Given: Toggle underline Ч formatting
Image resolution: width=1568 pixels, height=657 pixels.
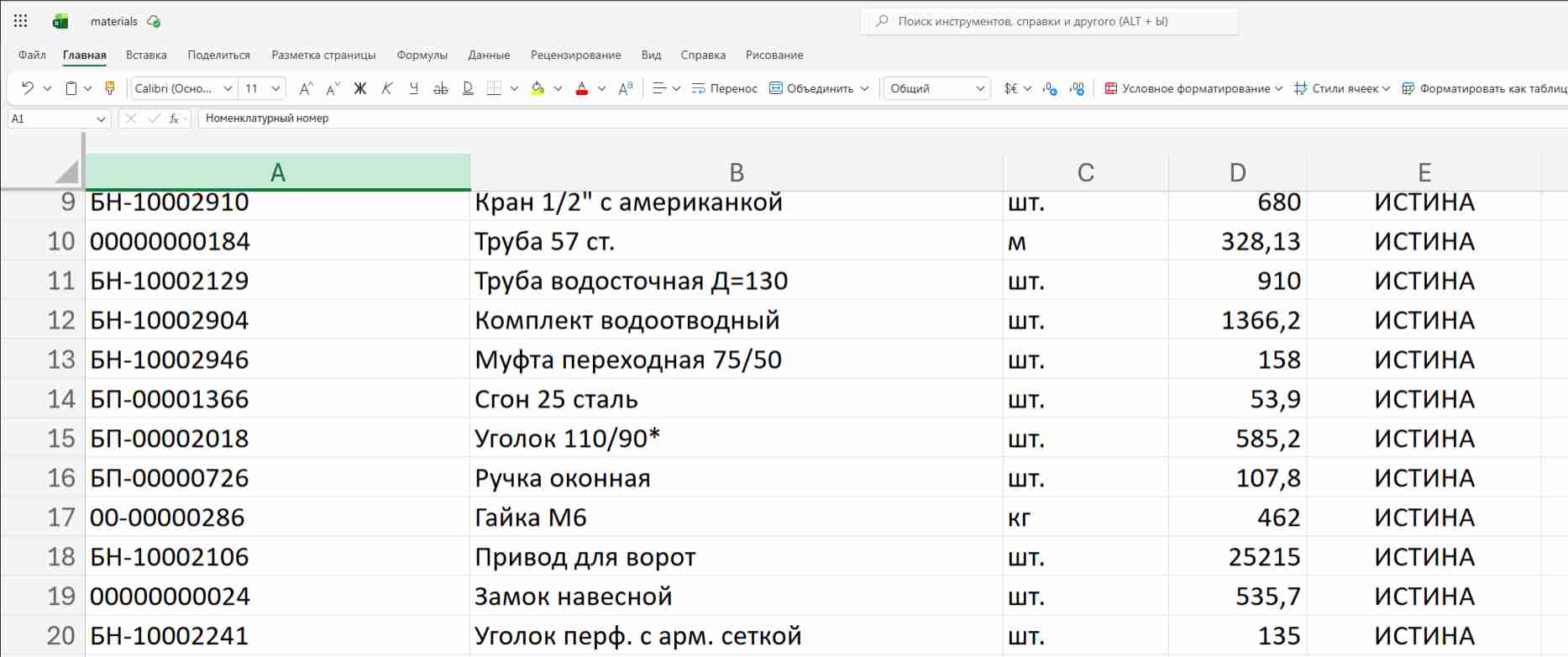Looking at the screenshot, I should (414, 88).
